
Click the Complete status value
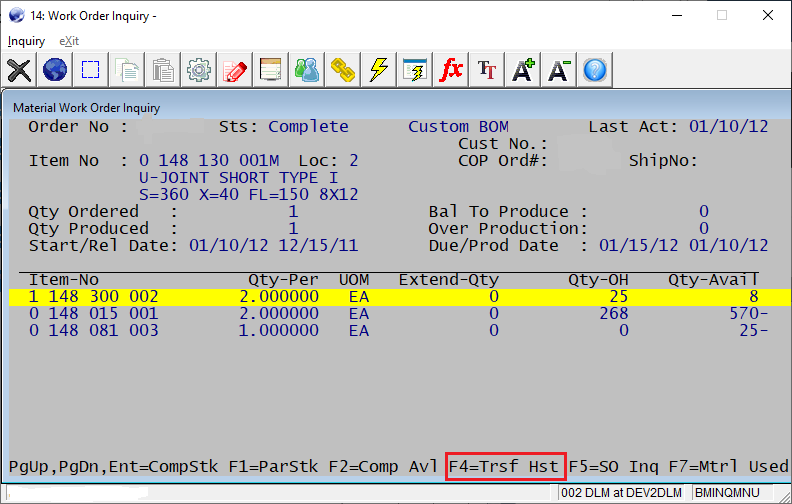308,126
